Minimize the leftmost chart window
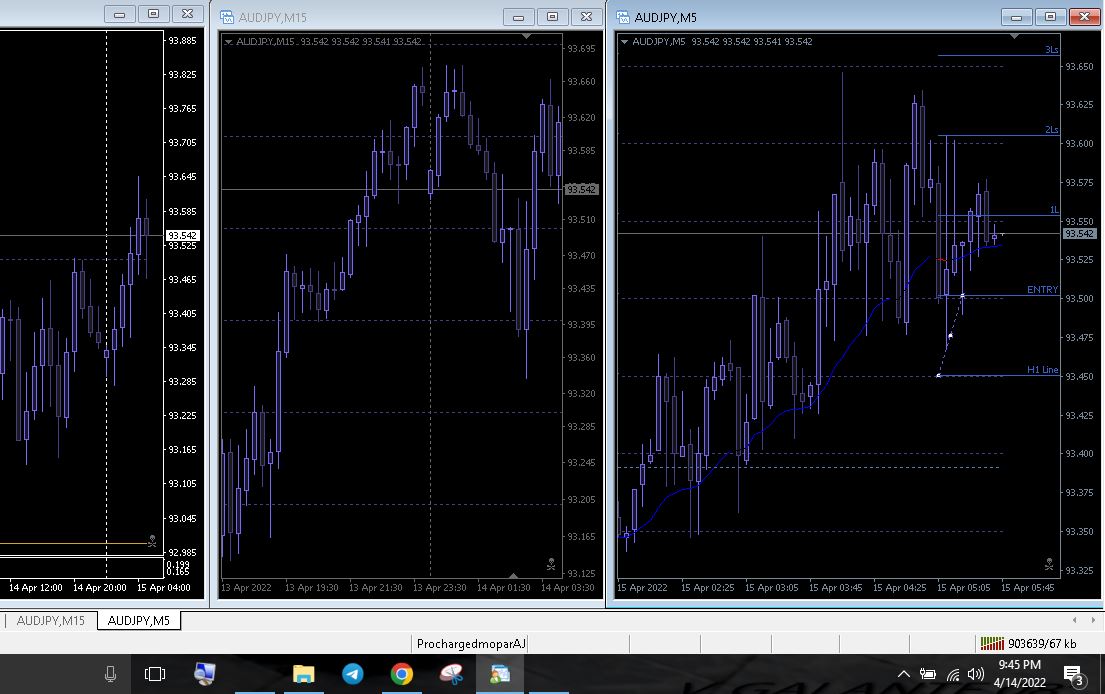 tap(119, 14)
